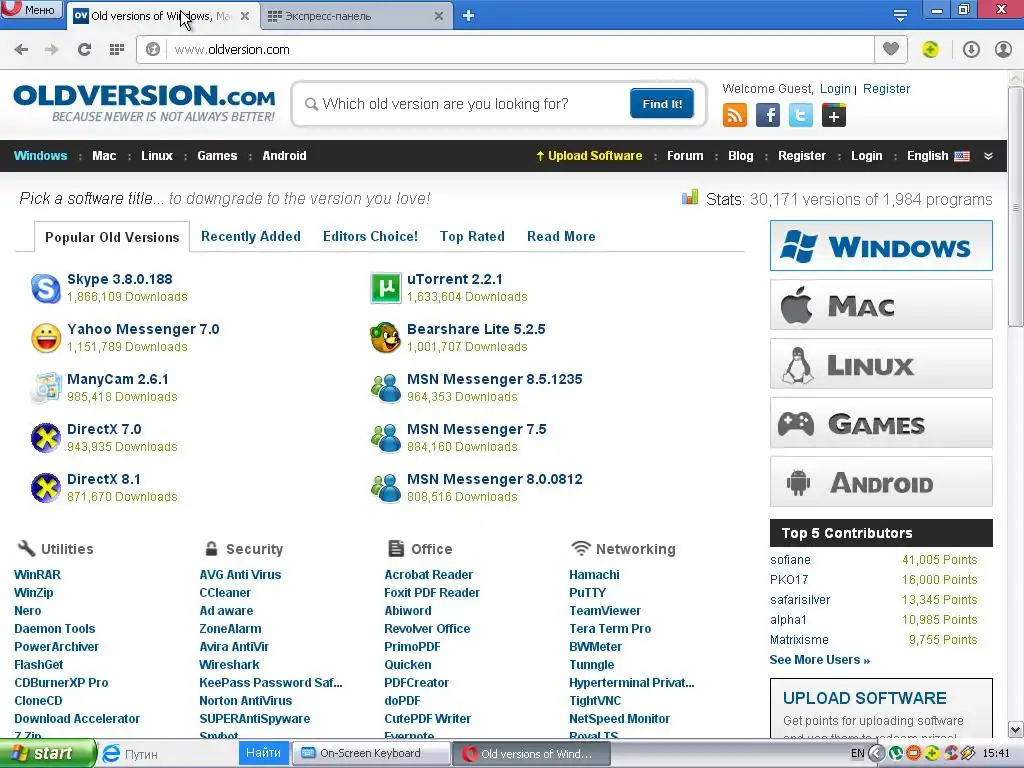Open the Skype 3.8.0.188 link
1024x768 pixels.
[120, 280]
